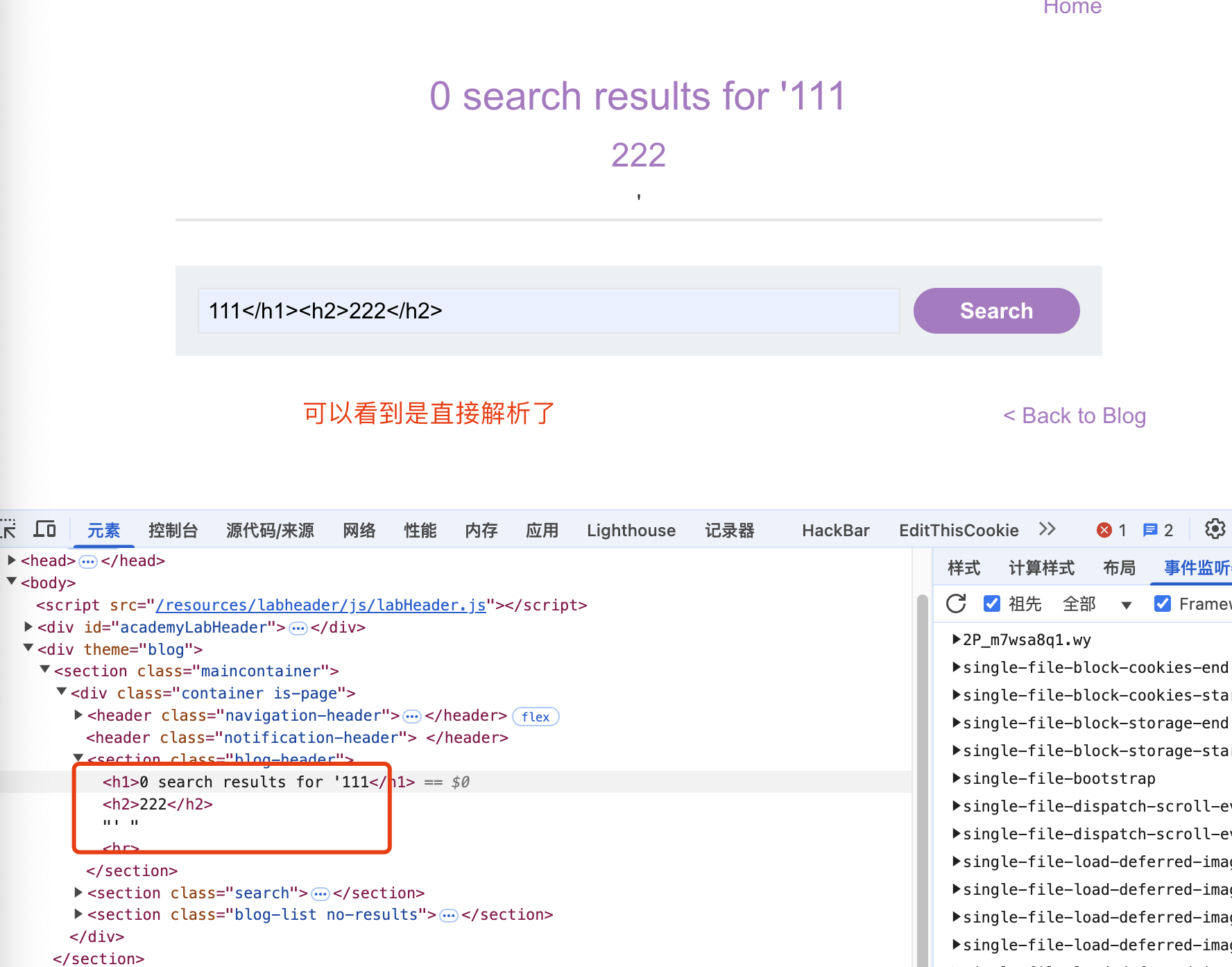The image size is (1232, 967).
Task: Toggle the Framework listeners checkbox
Action: 1163,604
